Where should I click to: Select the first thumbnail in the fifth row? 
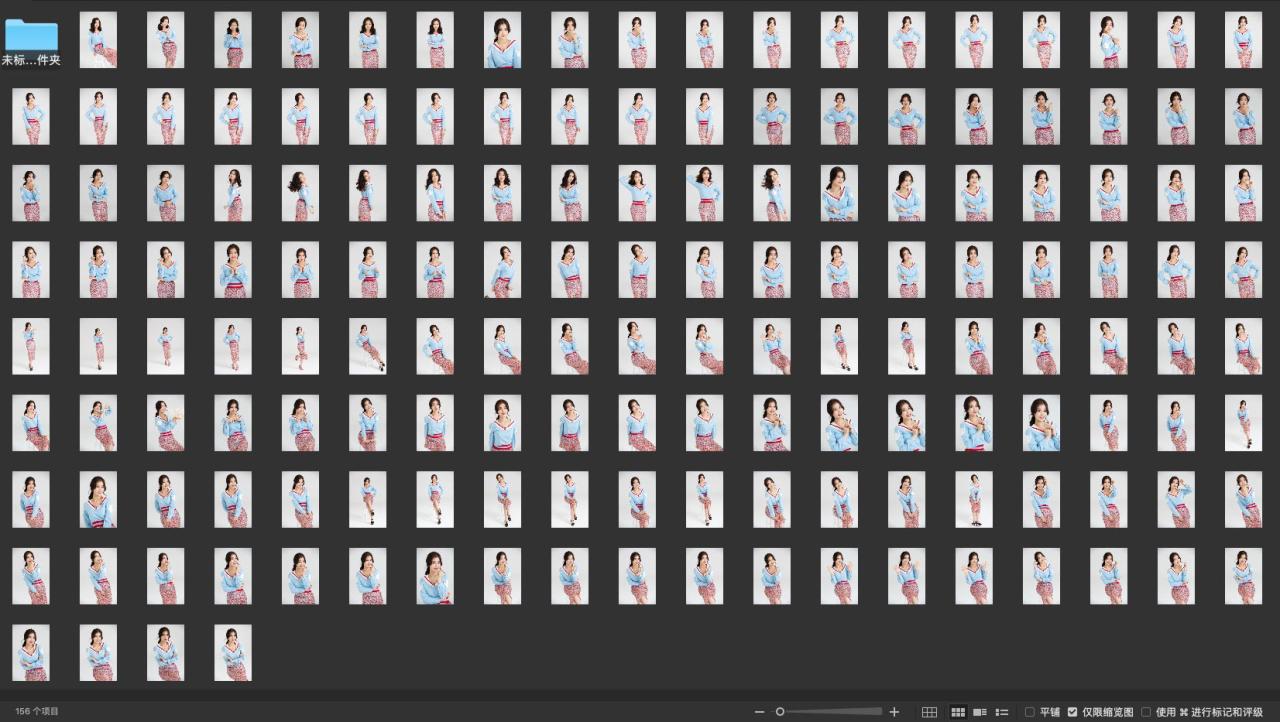(31, 346)
